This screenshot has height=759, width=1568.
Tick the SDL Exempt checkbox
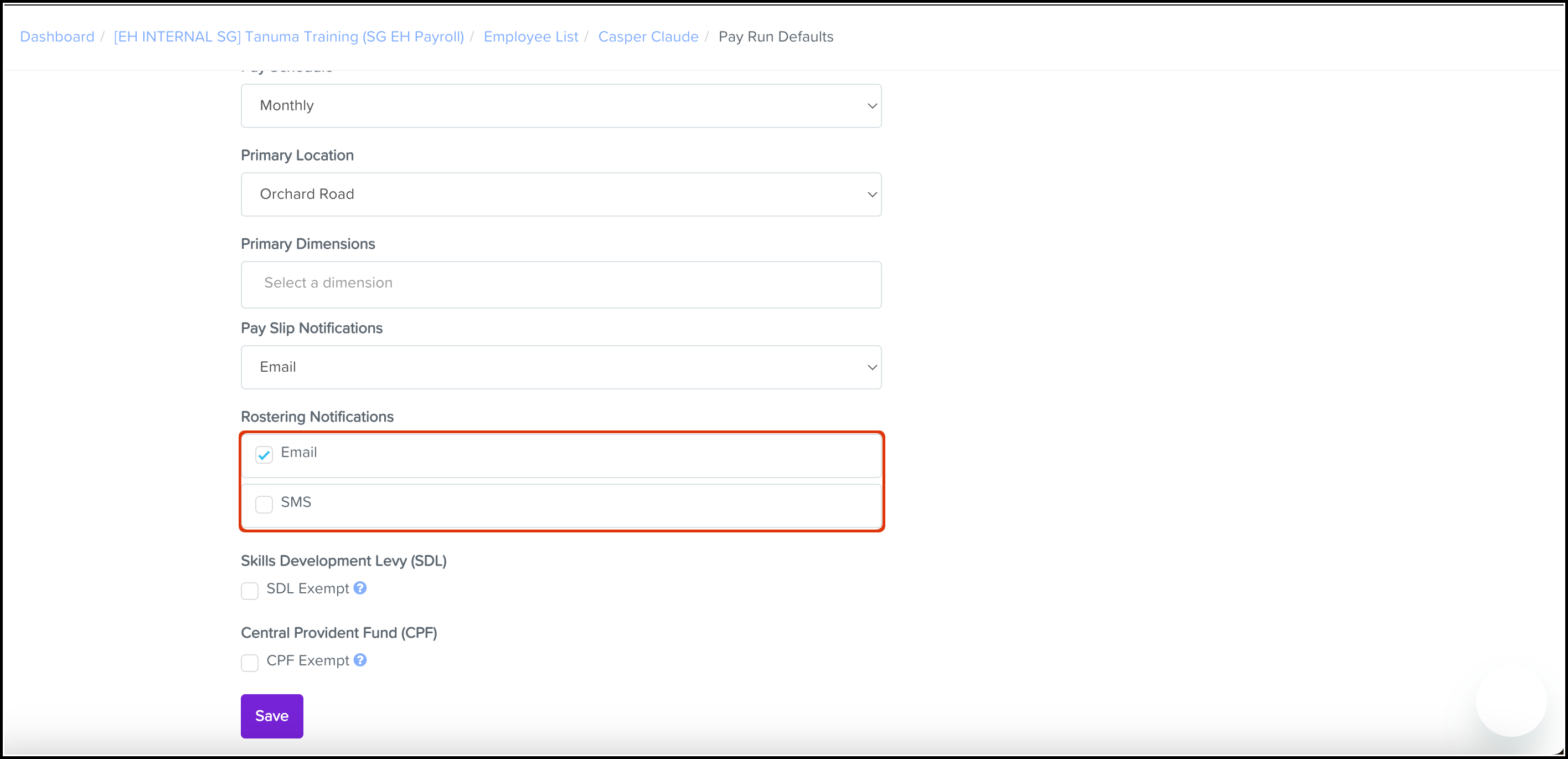[250, 590]
